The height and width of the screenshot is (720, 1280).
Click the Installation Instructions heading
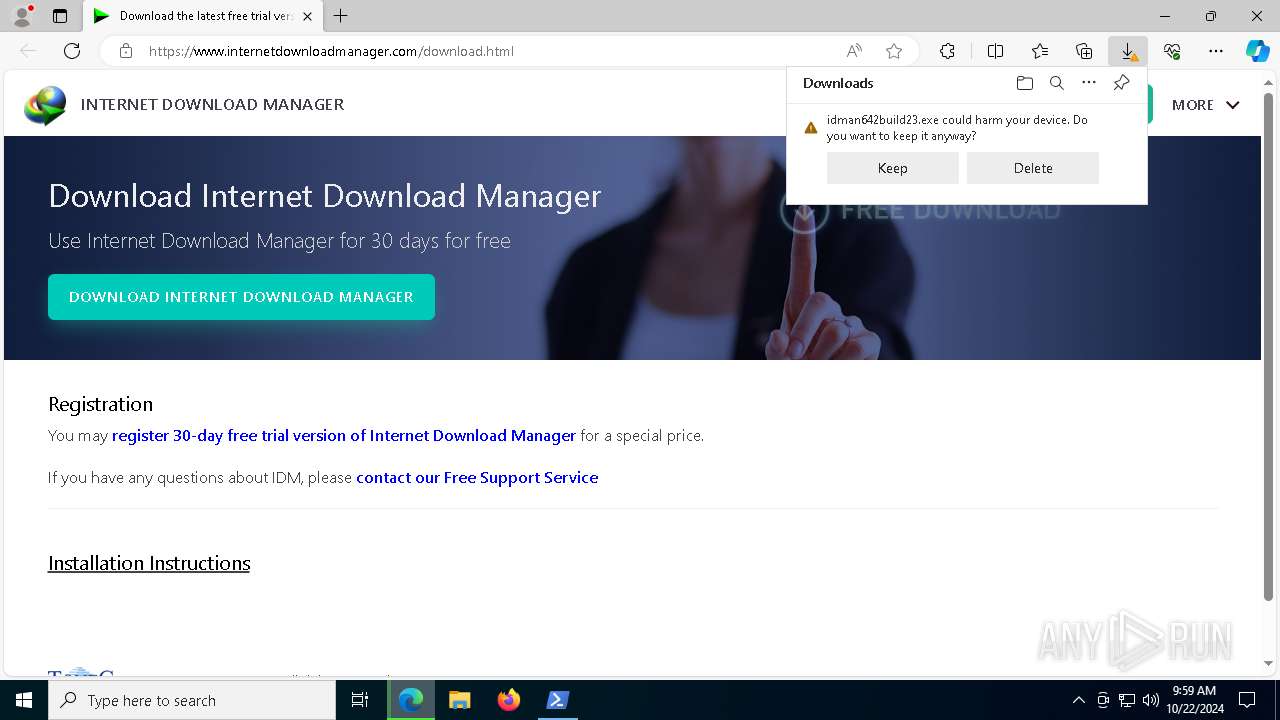point(149,563)
